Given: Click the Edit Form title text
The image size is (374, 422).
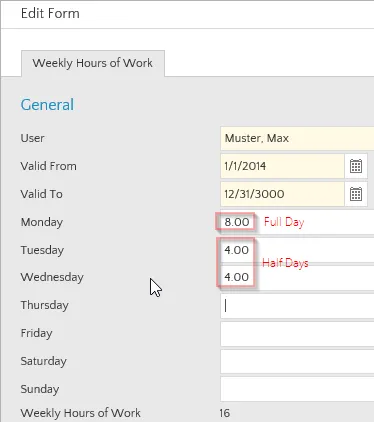Looking at the screenshot, I should 50,14.
